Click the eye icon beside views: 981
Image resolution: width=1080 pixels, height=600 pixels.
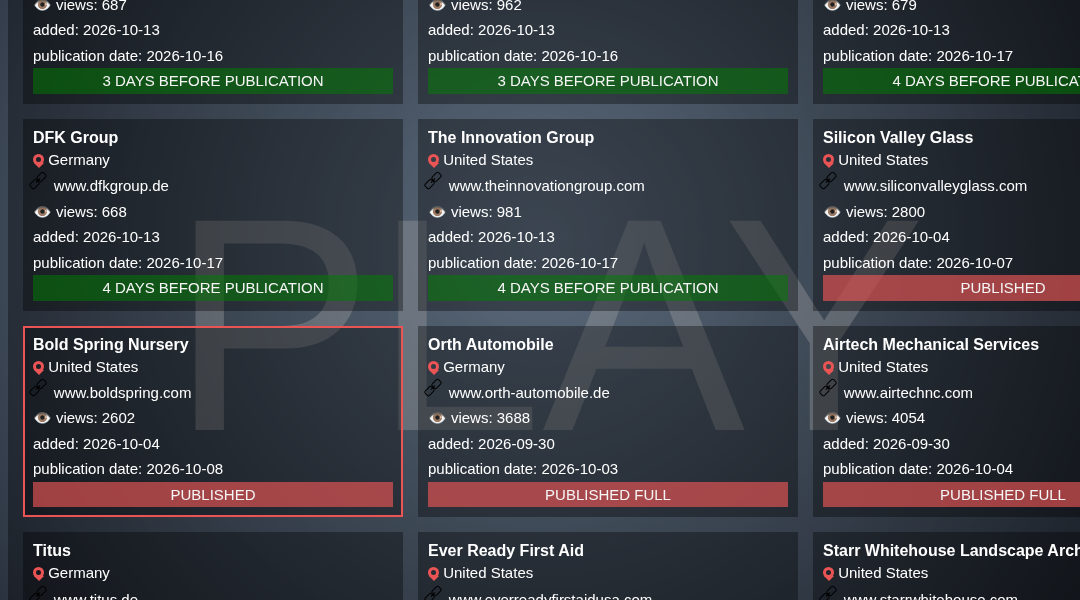click(437, 211)
